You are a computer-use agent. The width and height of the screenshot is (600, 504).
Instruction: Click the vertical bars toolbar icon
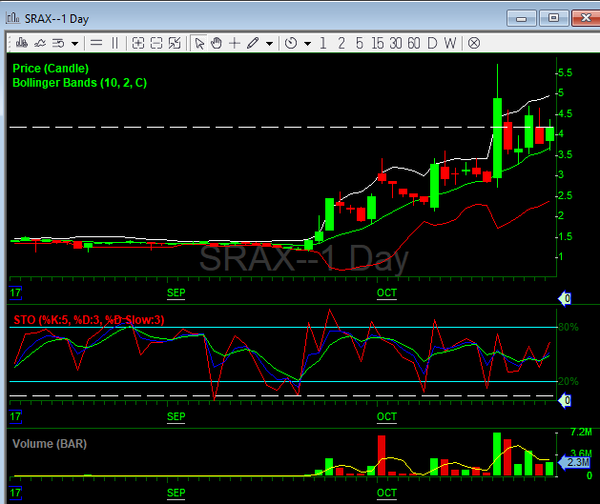tap(114, 43)
